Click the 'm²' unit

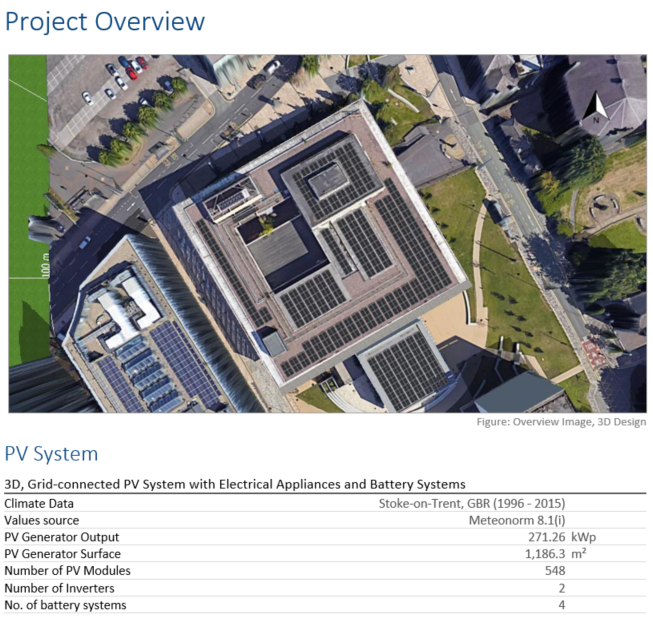[579, 553]
